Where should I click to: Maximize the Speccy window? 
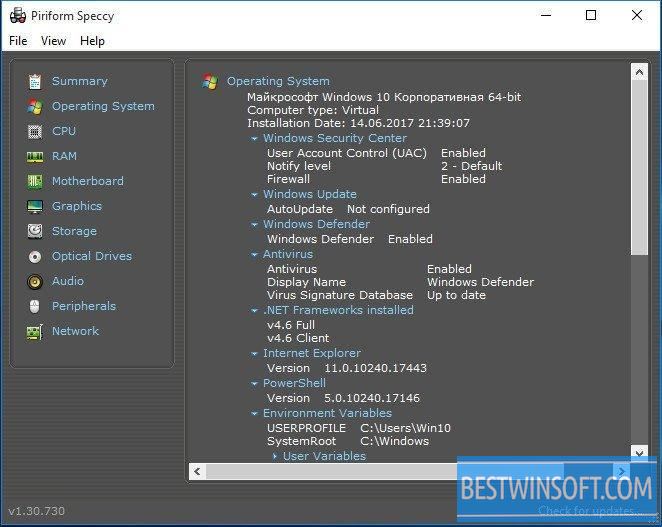pyautogui.click(x=591, y=16)
